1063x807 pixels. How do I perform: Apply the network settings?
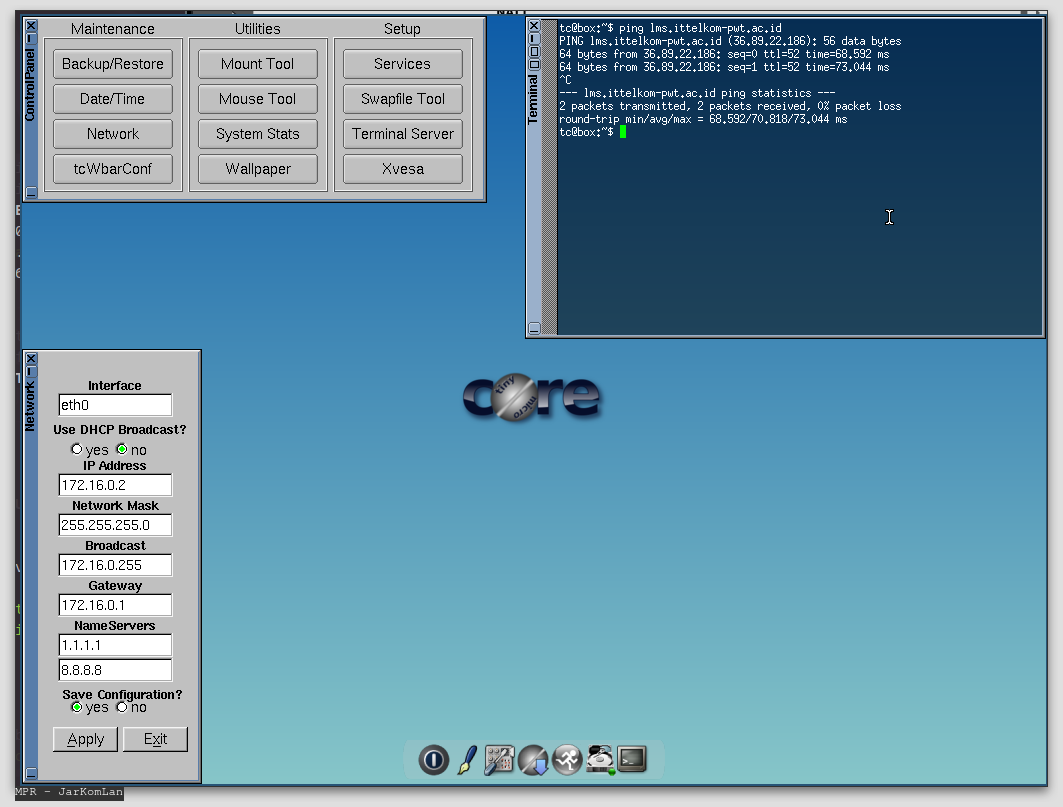[85, 739]
